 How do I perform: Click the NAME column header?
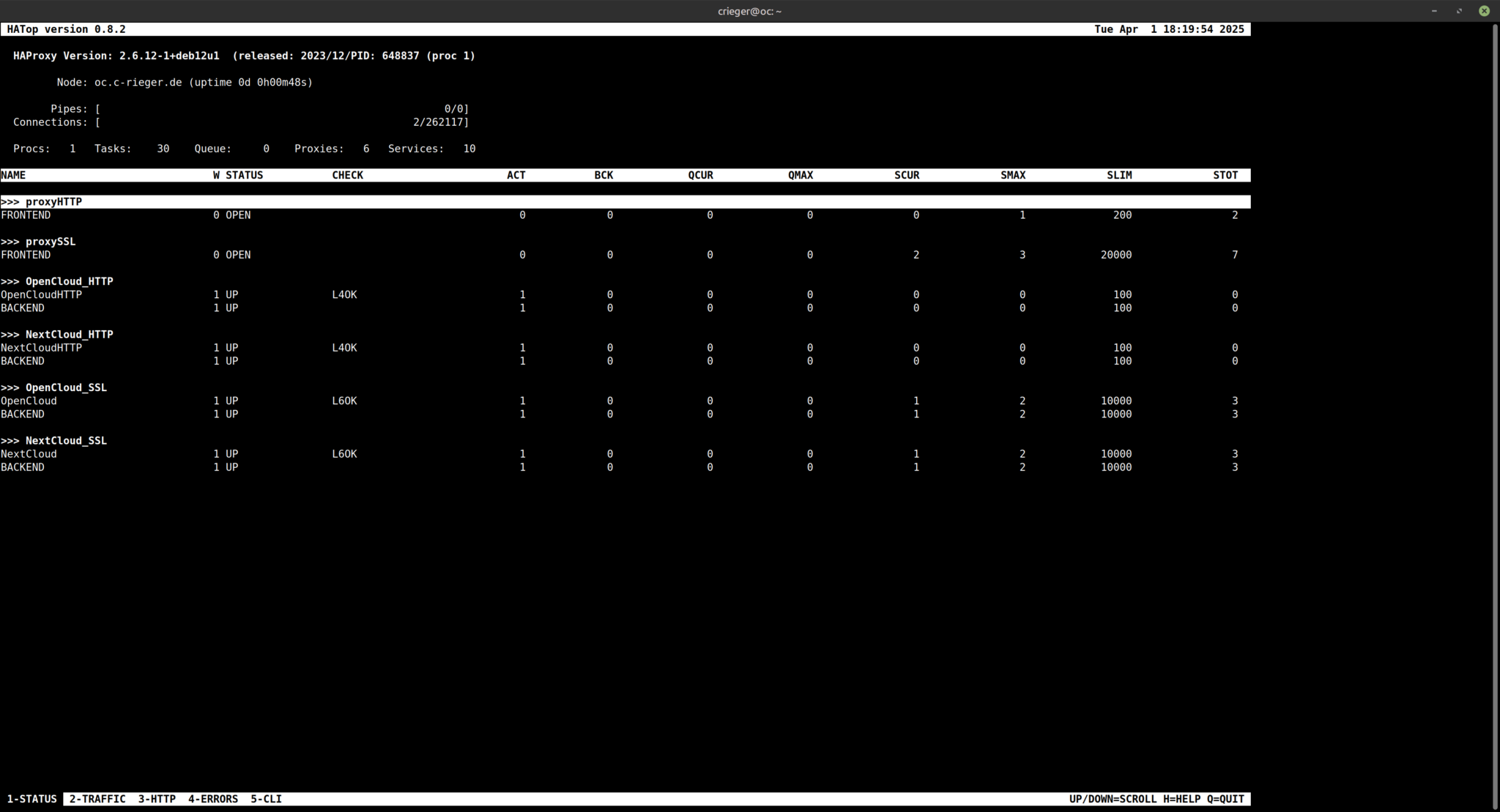(x=13, y=175)
